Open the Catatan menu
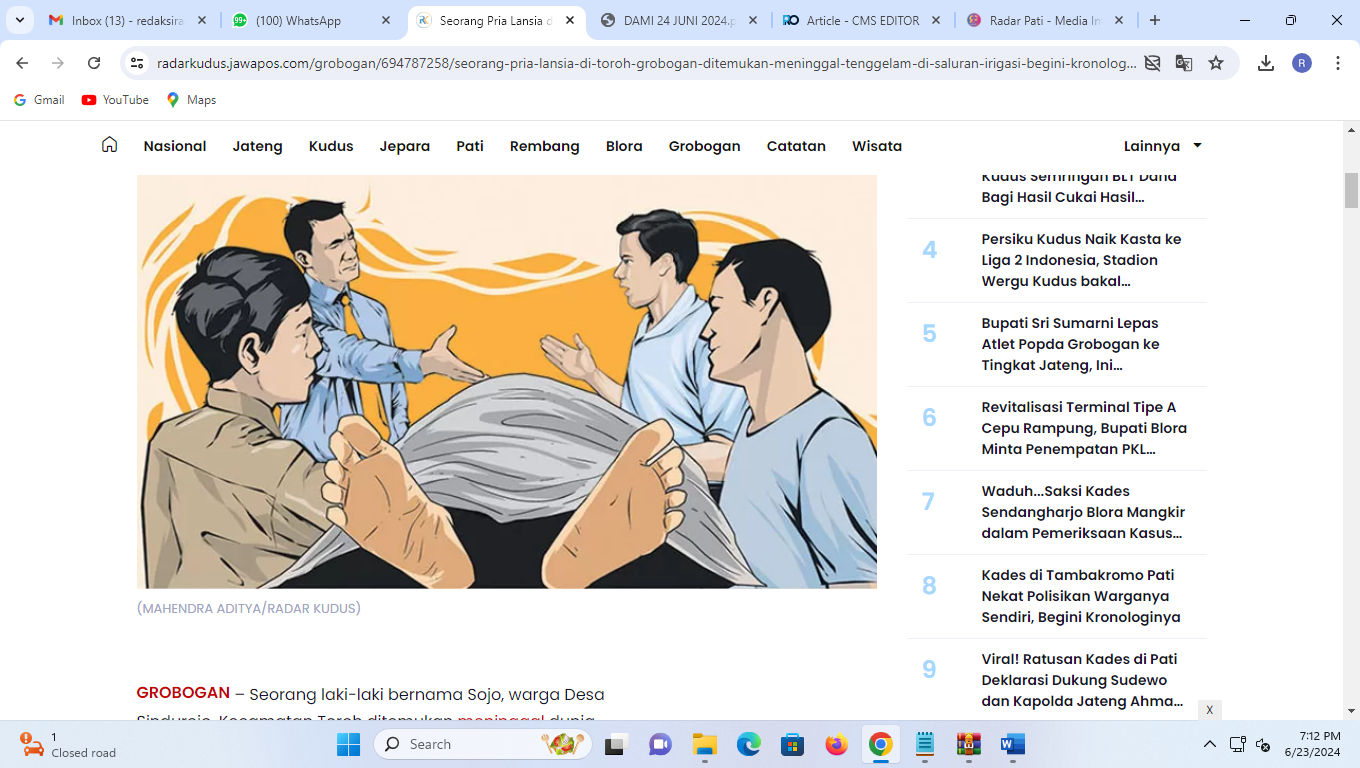Image resolution: width=1360 pixels, height=768 pixels. click(x=796, y=146)
